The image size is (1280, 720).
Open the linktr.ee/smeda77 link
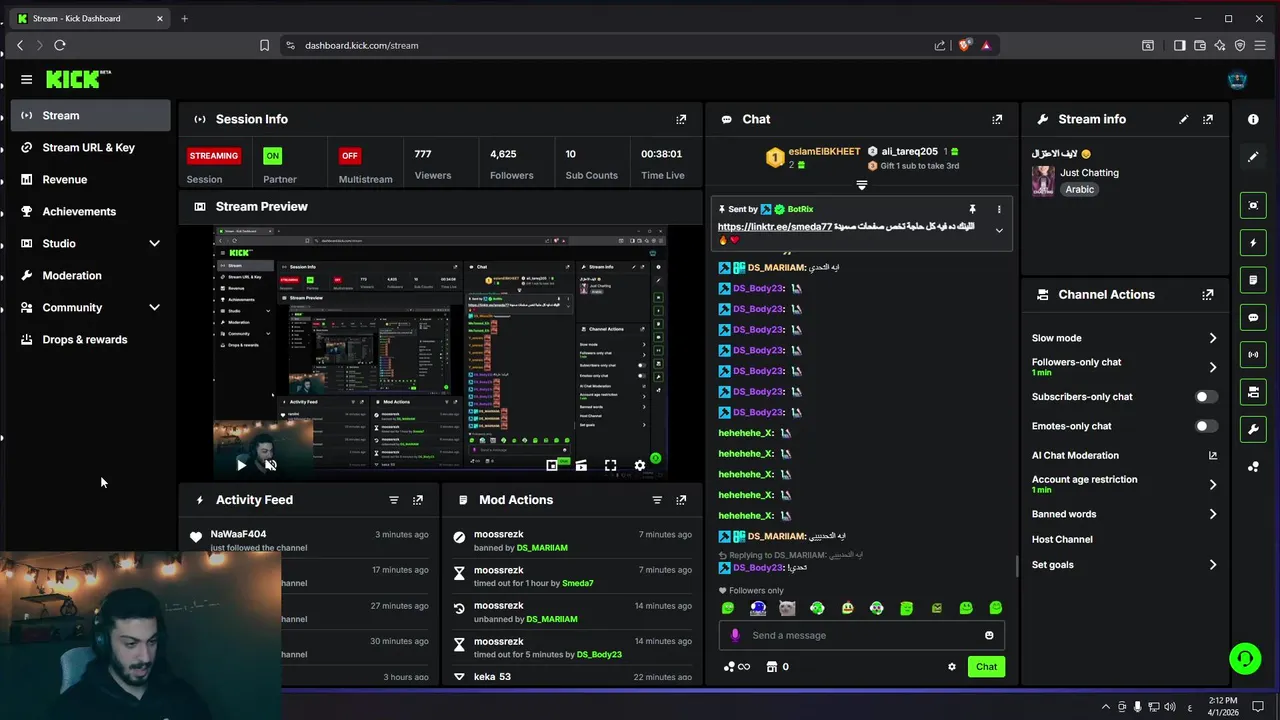tap(775, 227)
